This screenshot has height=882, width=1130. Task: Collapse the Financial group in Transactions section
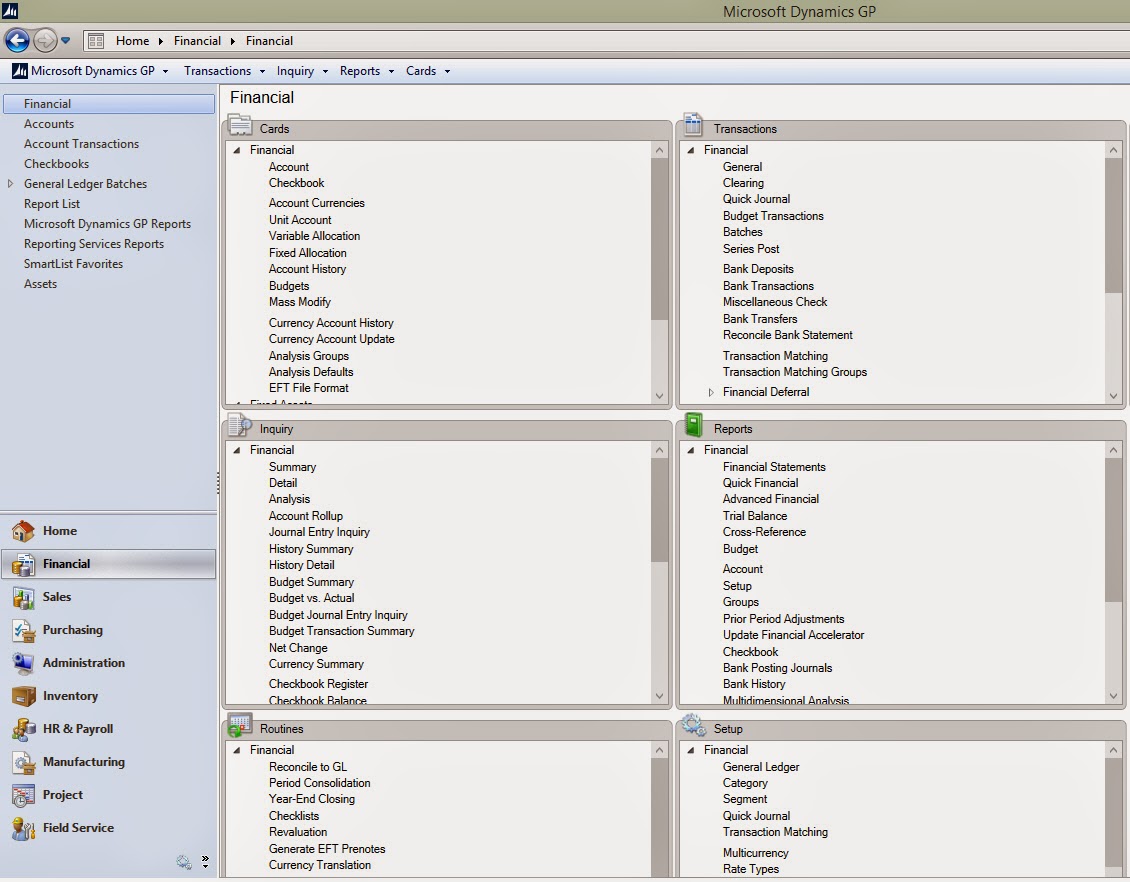690,150
